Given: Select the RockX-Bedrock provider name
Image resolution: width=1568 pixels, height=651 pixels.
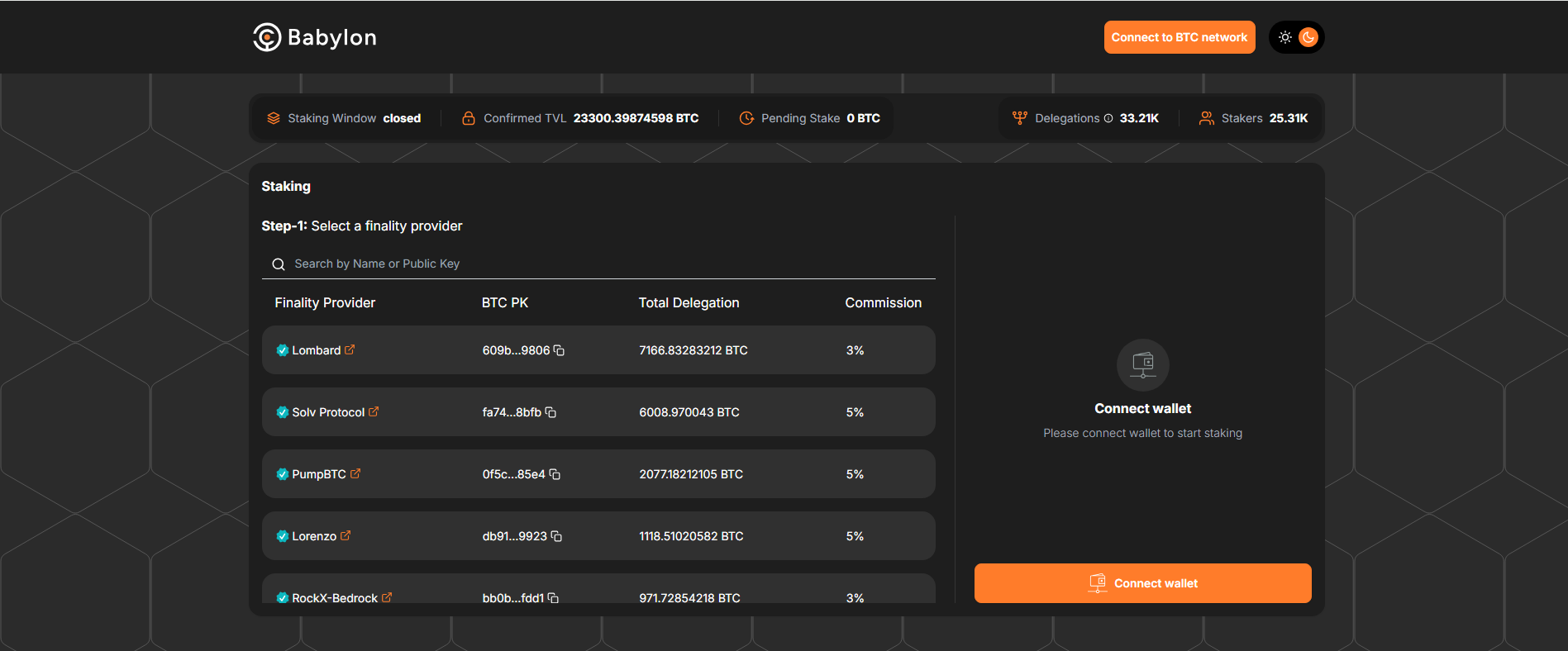Looking at the screenshot, I should coord(335,598).
